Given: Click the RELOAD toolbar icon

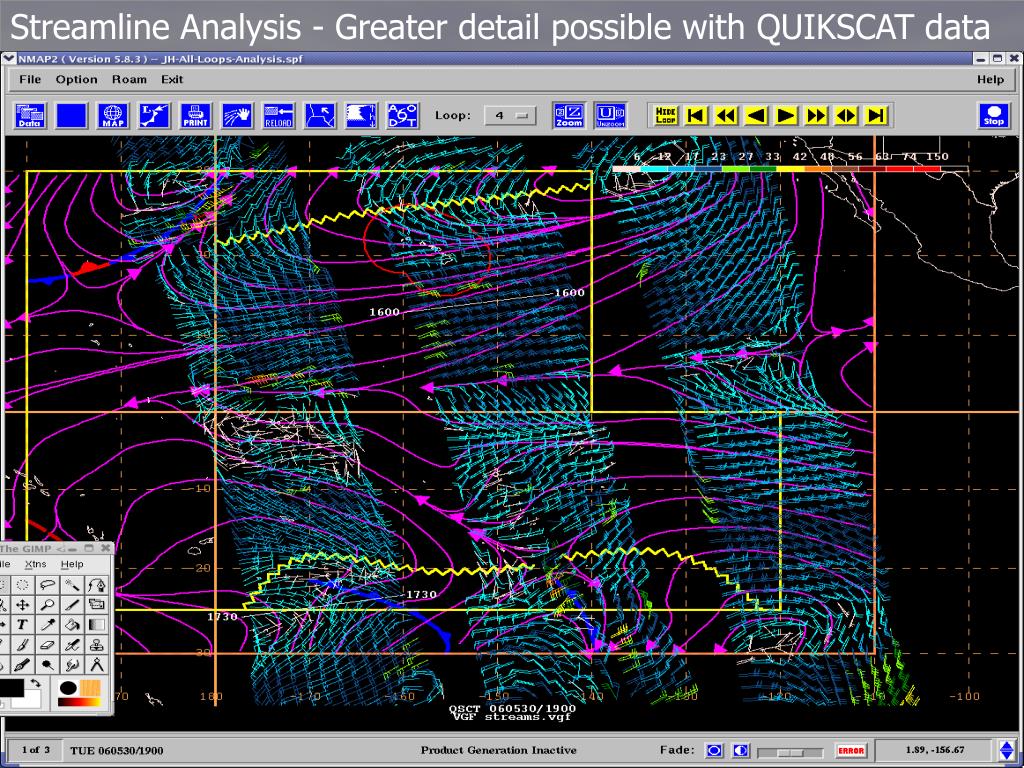Looking at the screenshot, I should pyautogui.click(x=278, y=116).
